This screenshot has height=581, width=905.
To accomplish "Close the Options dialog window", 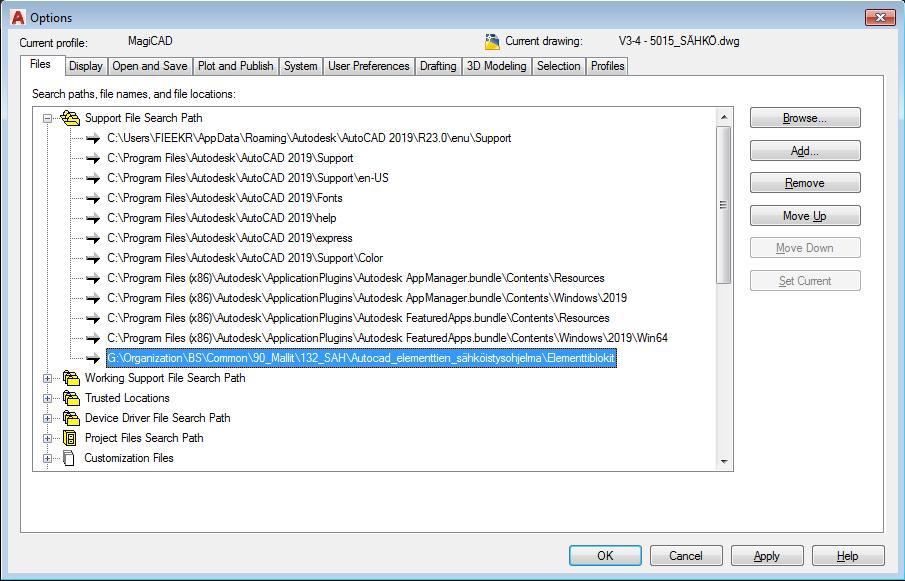I will [x=880, y=17].
